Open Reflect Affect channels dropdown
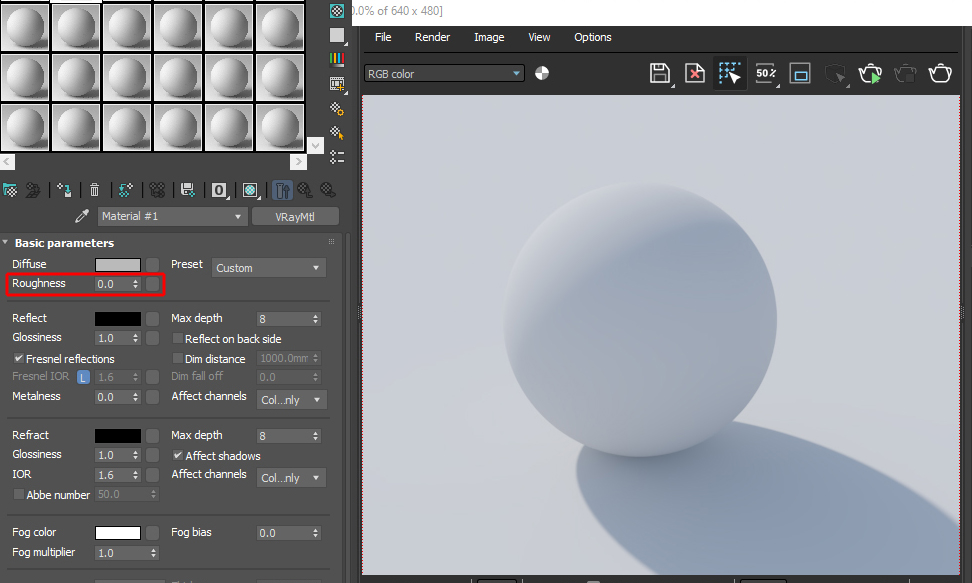Image resolution: width=972 pixels, height=583 pixels. (x=291, y=400)
